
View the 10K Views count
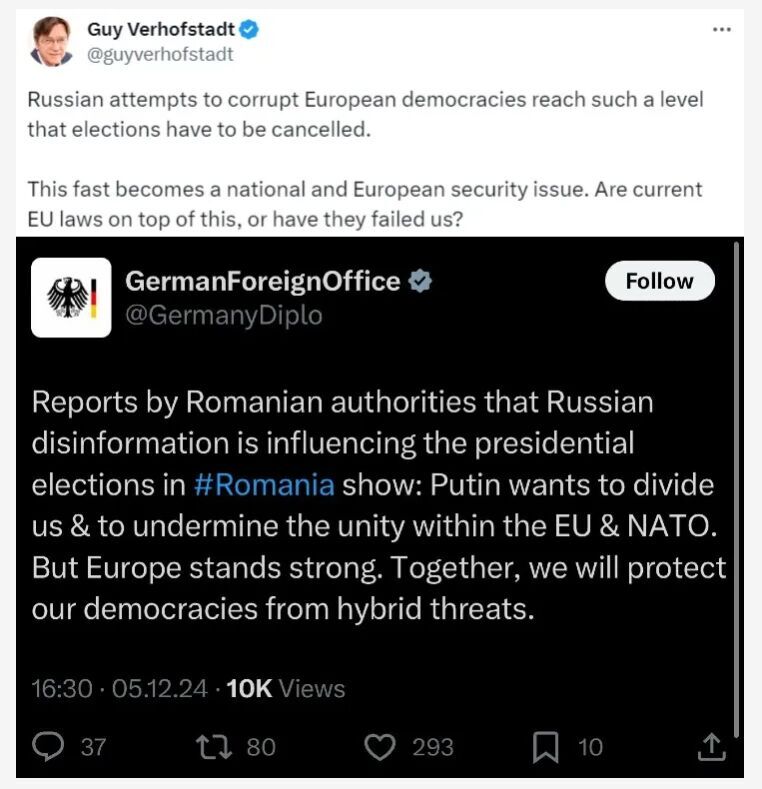(286, 689)
